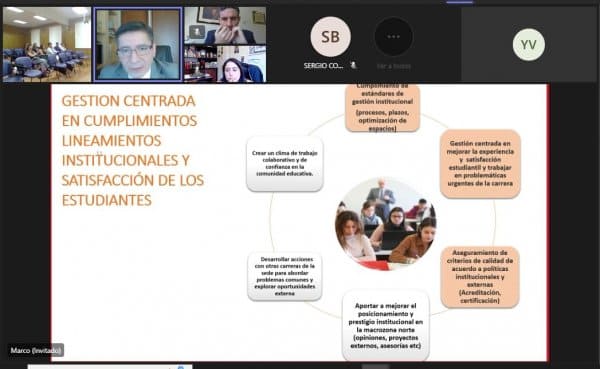Screen dimensions: 600x369
Task: Select video tile of woman with dark hair
Action: (241, 64)
